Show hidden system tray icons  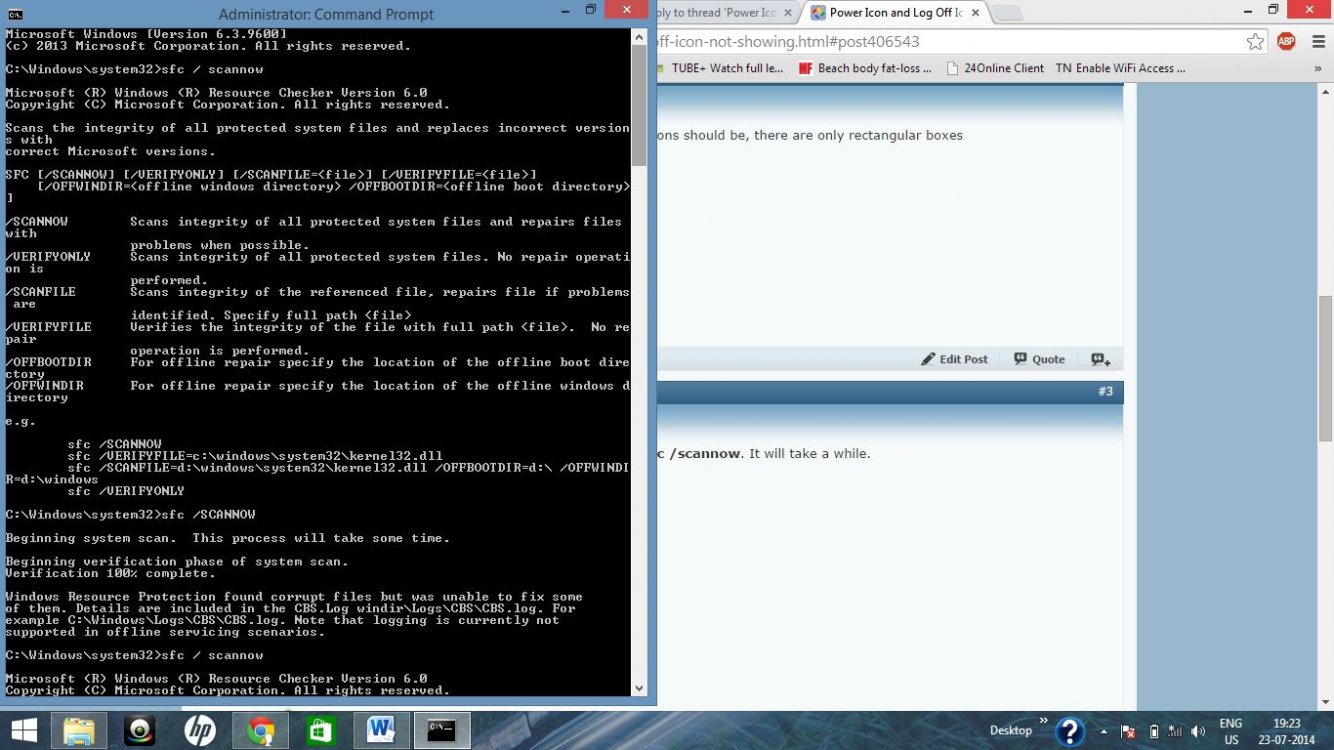coord(1104,732)
